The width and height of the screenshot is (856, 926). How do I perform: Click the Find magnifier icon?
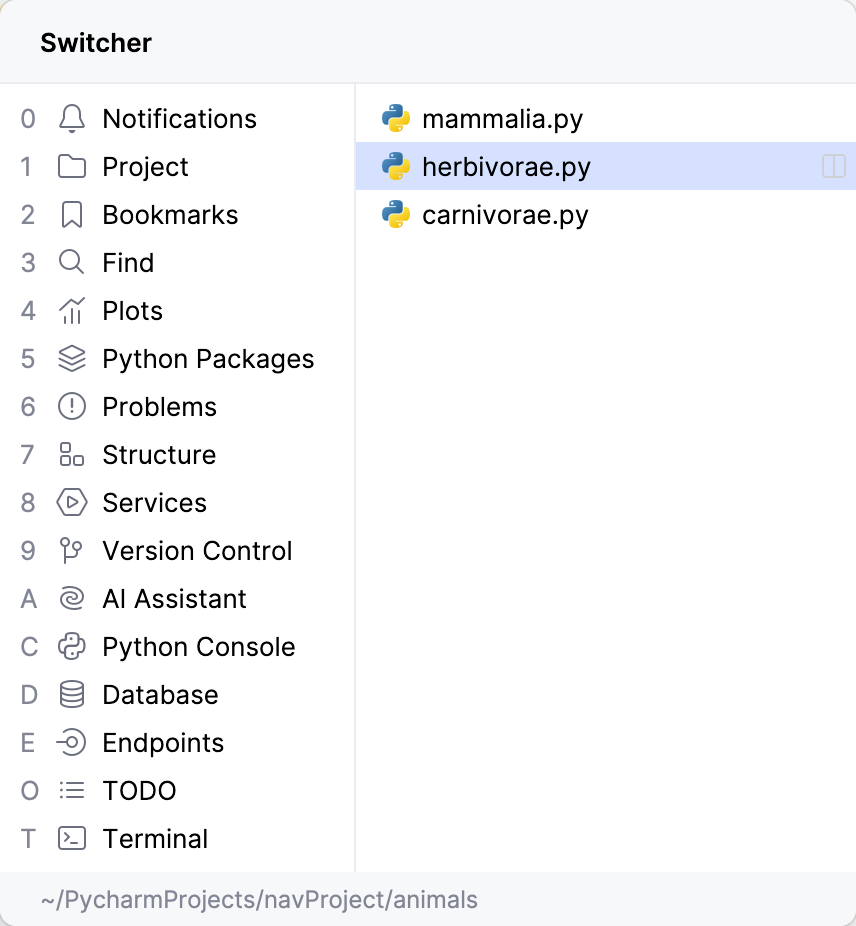pyautogui.click(x=72, y=263)
